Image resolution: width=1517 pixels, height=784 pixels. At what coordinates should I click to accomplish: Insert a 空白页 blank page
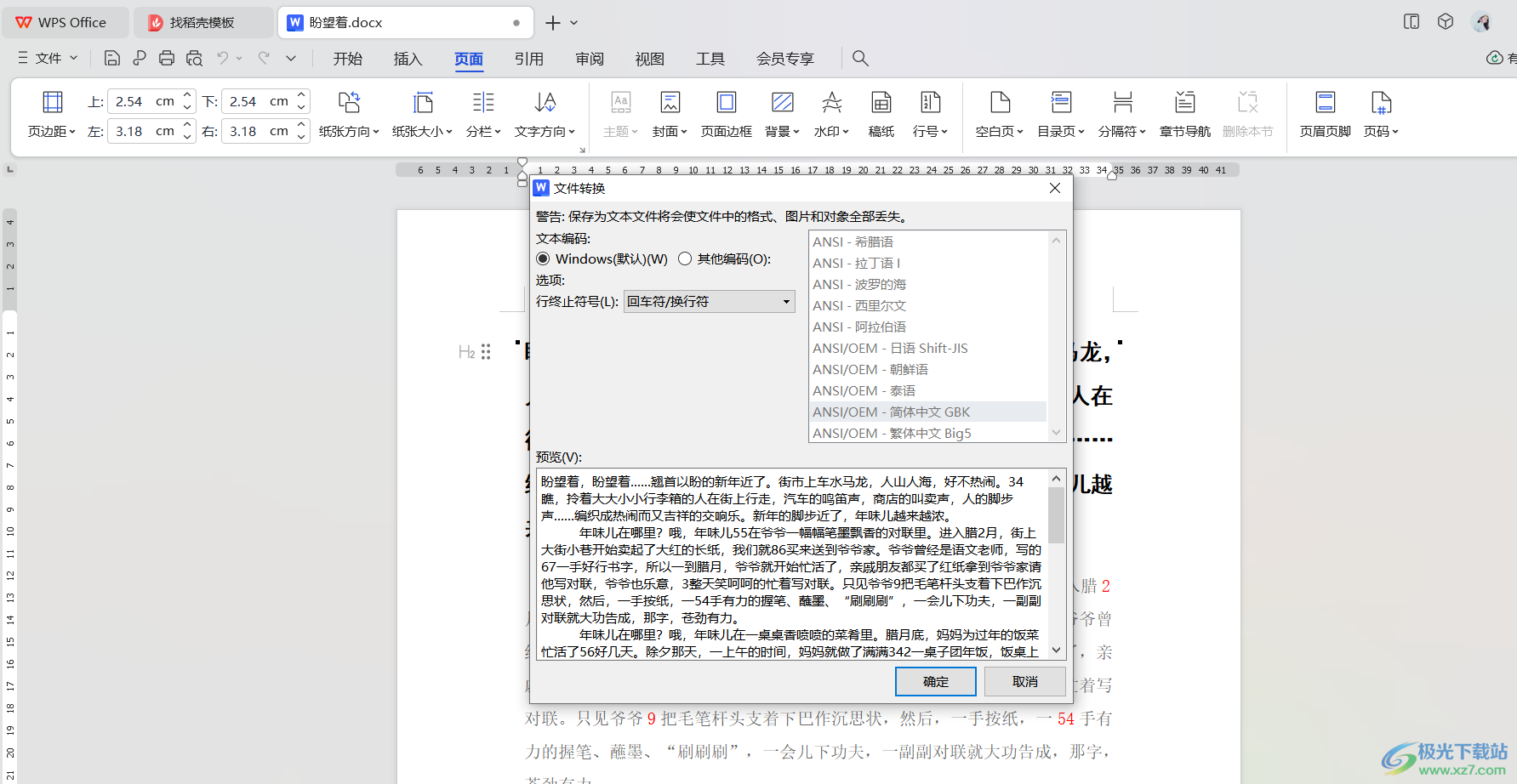[x=1000, y=114]
